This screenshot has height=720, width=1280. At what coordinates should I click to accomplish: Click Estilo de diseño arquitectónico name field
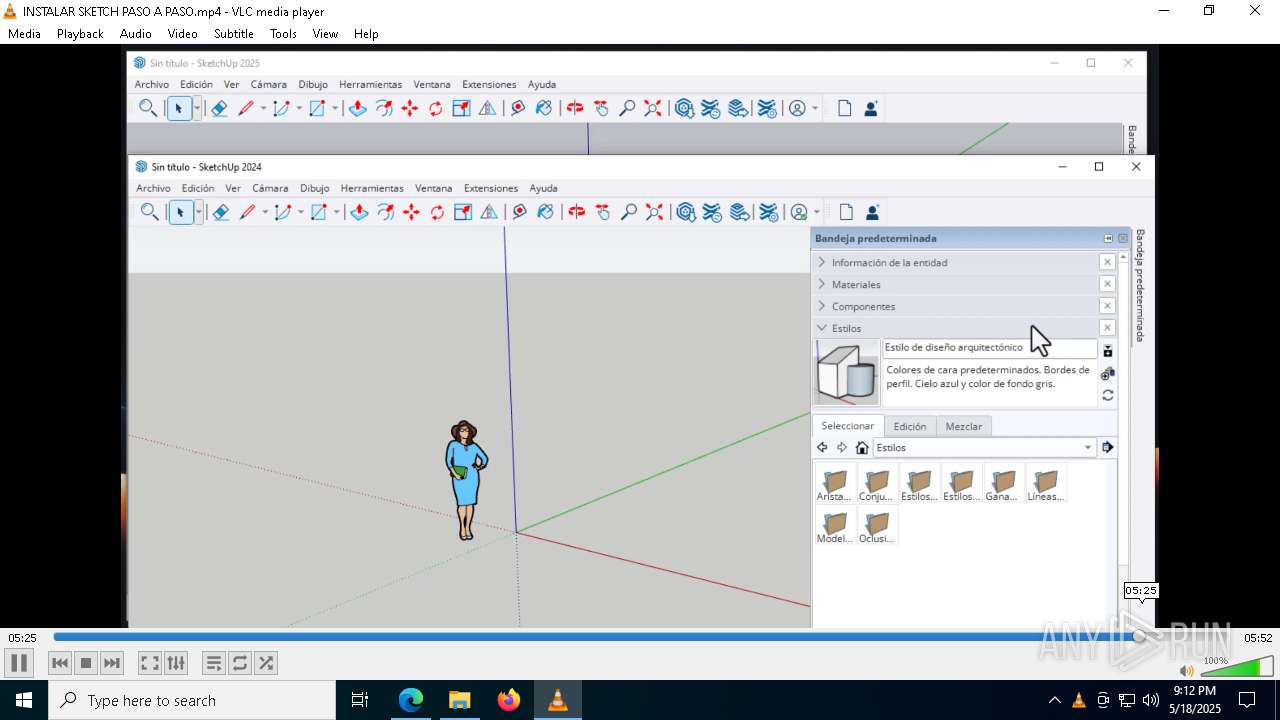coord(989,348)
